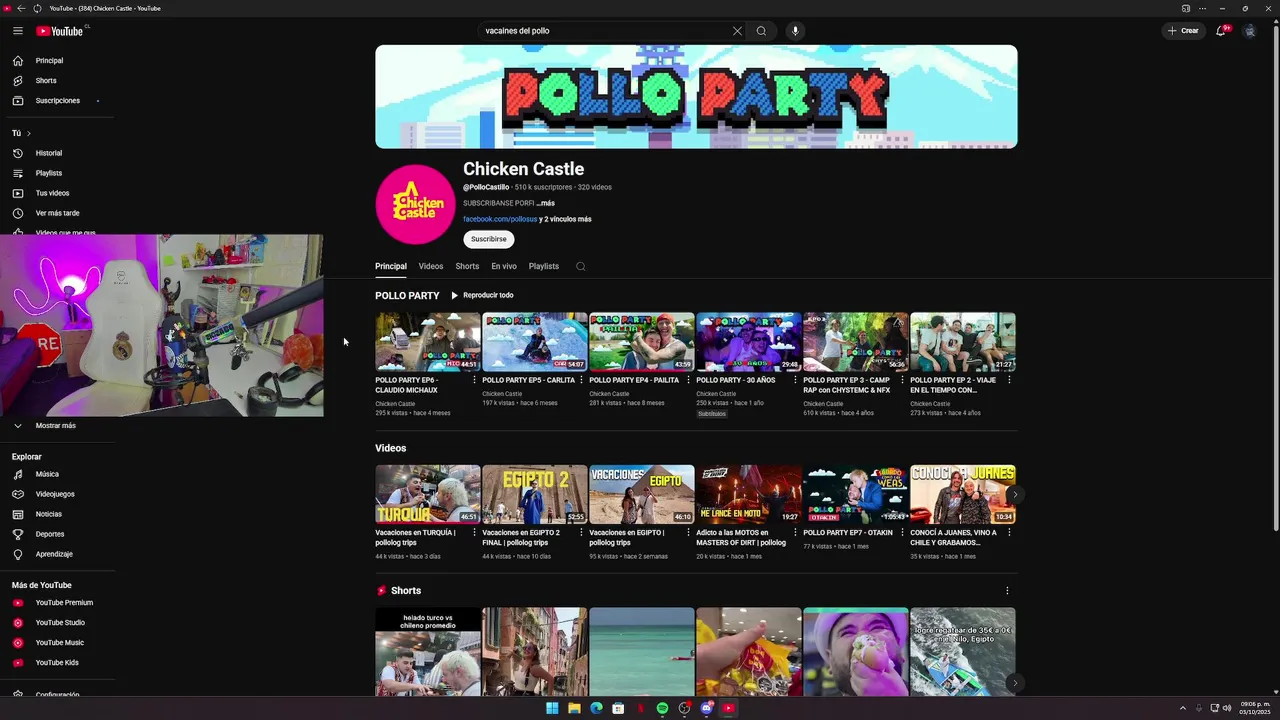Clear the search box with X
This screenshot has height=720, width=1280.
point(737,31)
